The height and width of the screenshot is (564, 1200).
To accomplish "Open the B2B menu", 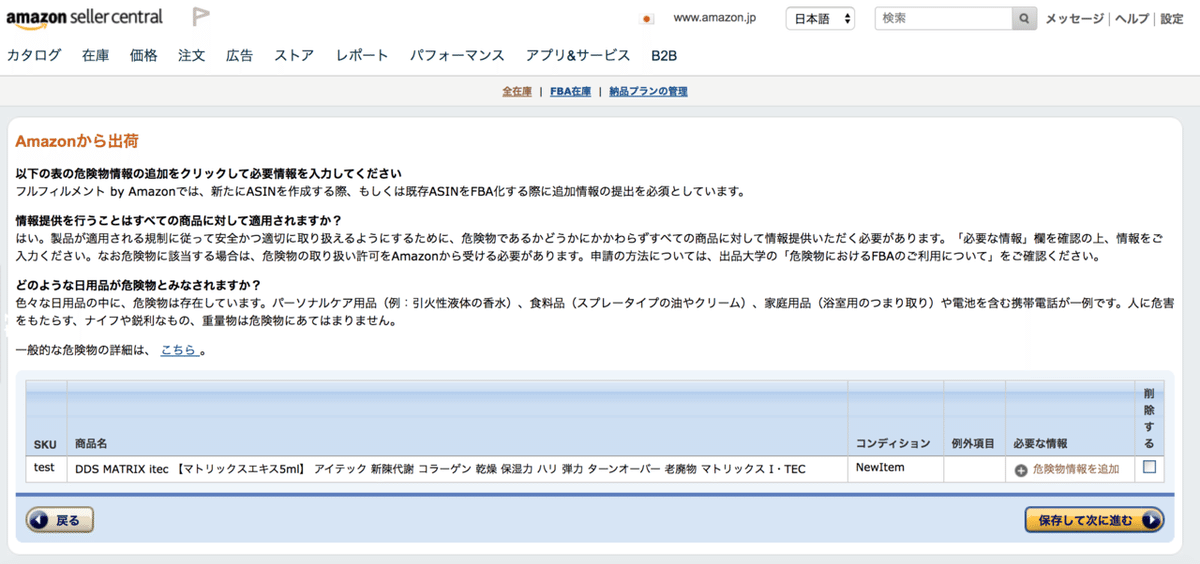I will tap(664, 56).
